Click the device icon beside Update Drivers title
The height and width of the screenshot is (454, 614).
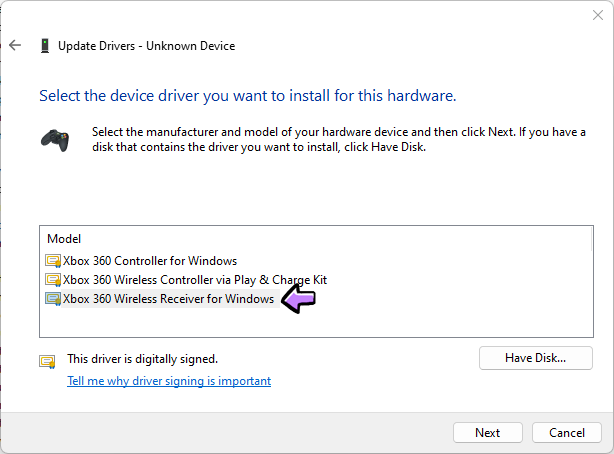click(x=44, y=45)
